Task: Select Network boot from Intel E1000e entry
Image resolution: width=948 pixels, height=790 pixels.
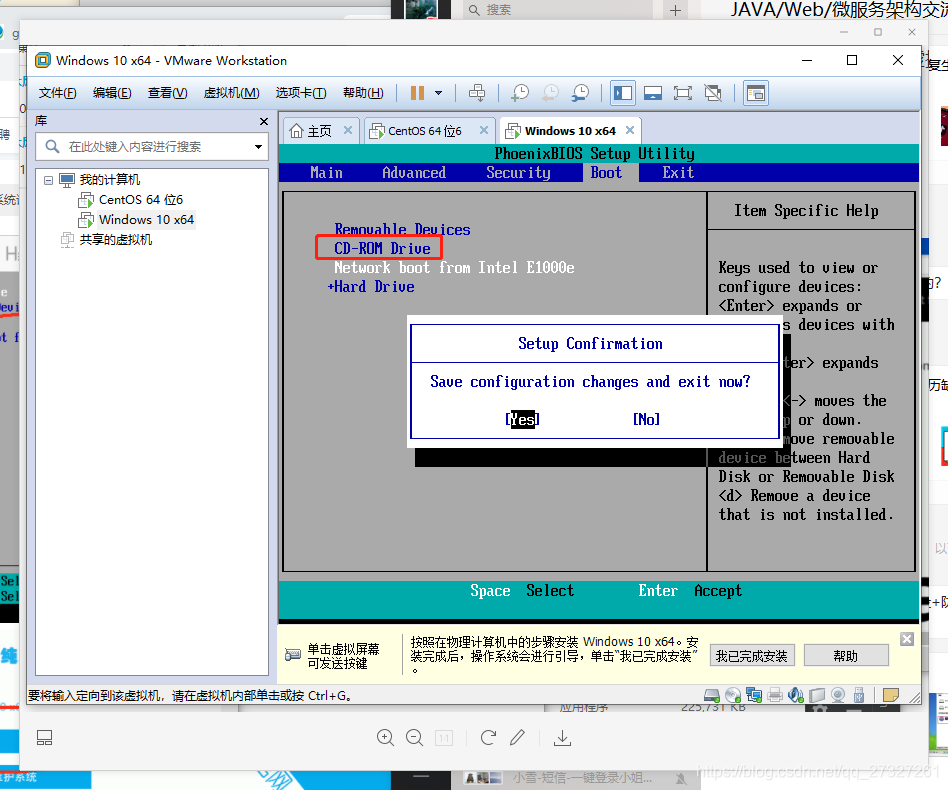Action: 454,268
